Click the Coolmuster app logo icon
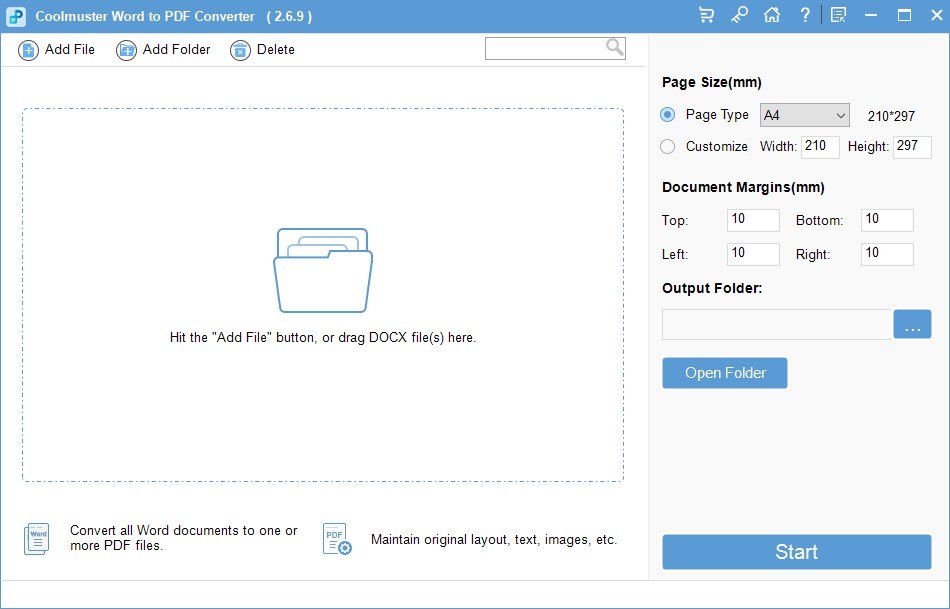 (16, 16)
